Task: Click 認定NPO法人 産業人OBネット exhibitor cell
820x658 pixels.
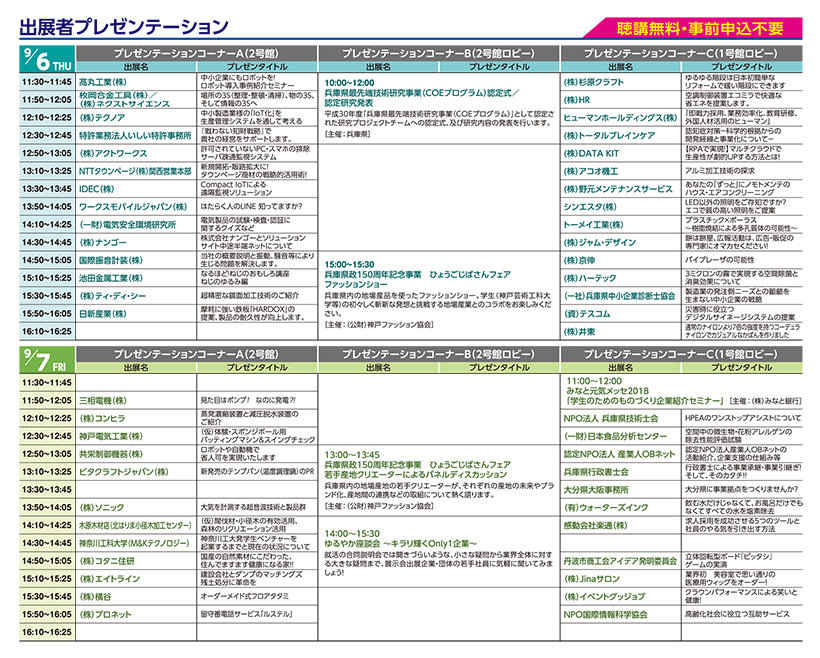Action: click(x=619, y=454)
